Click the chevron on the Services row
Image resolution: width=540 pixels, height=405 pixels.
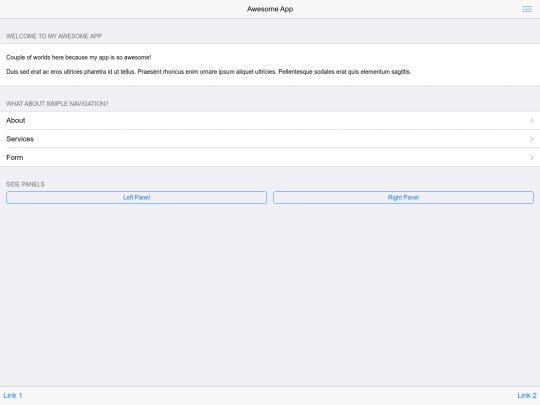pos(532,139)
